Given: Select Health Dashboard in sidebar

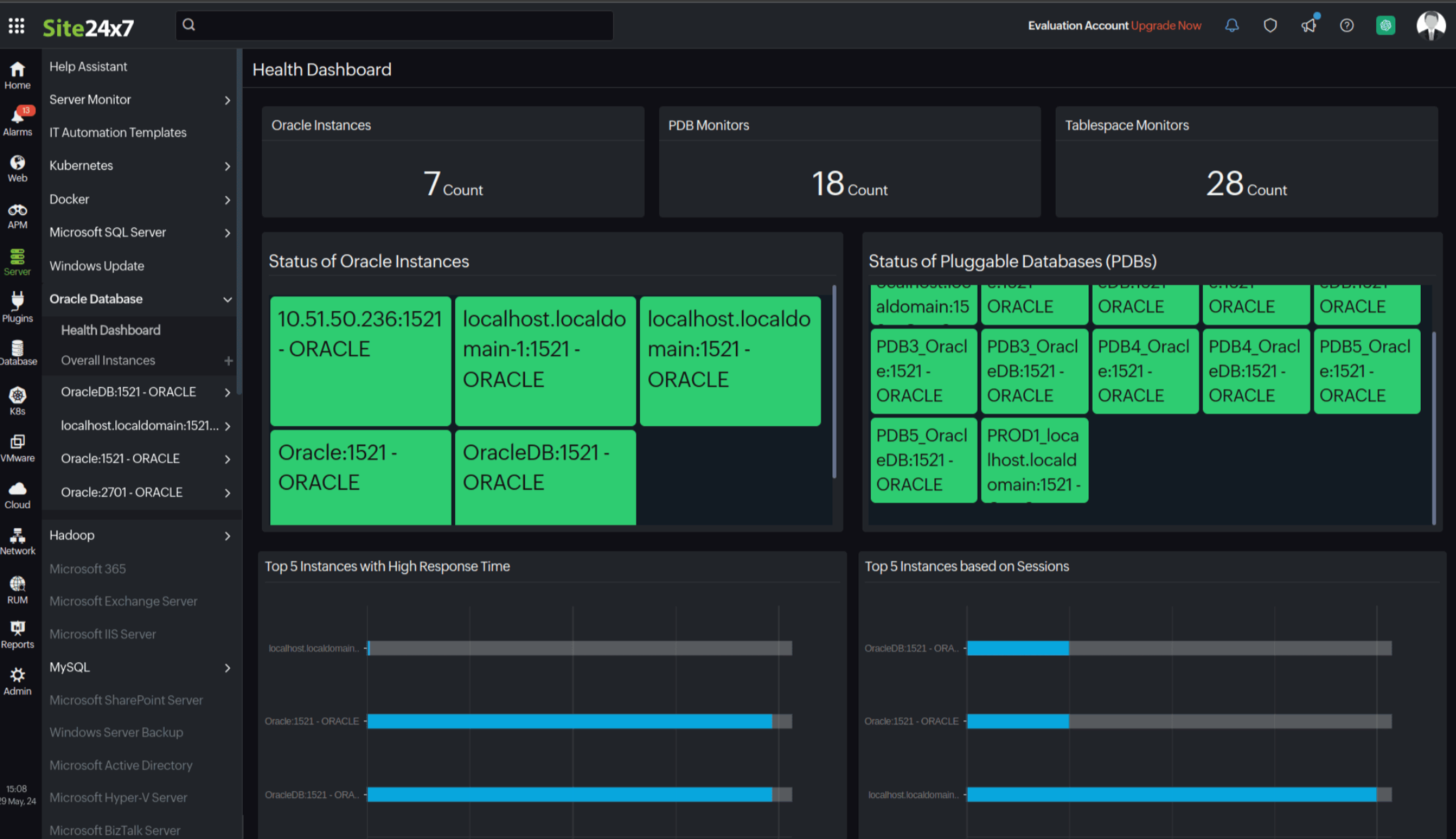Looking at the screenshot, I should [110, 329].
